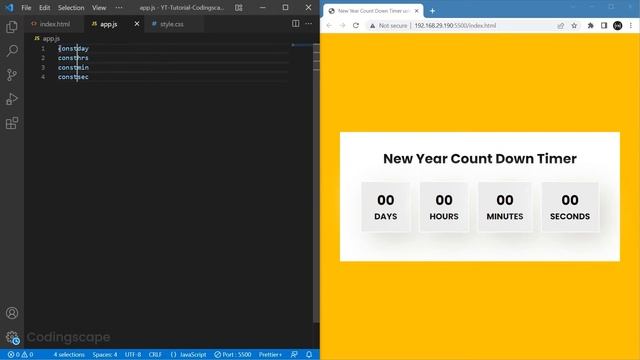Click code line 4 with sec constant

73,77
